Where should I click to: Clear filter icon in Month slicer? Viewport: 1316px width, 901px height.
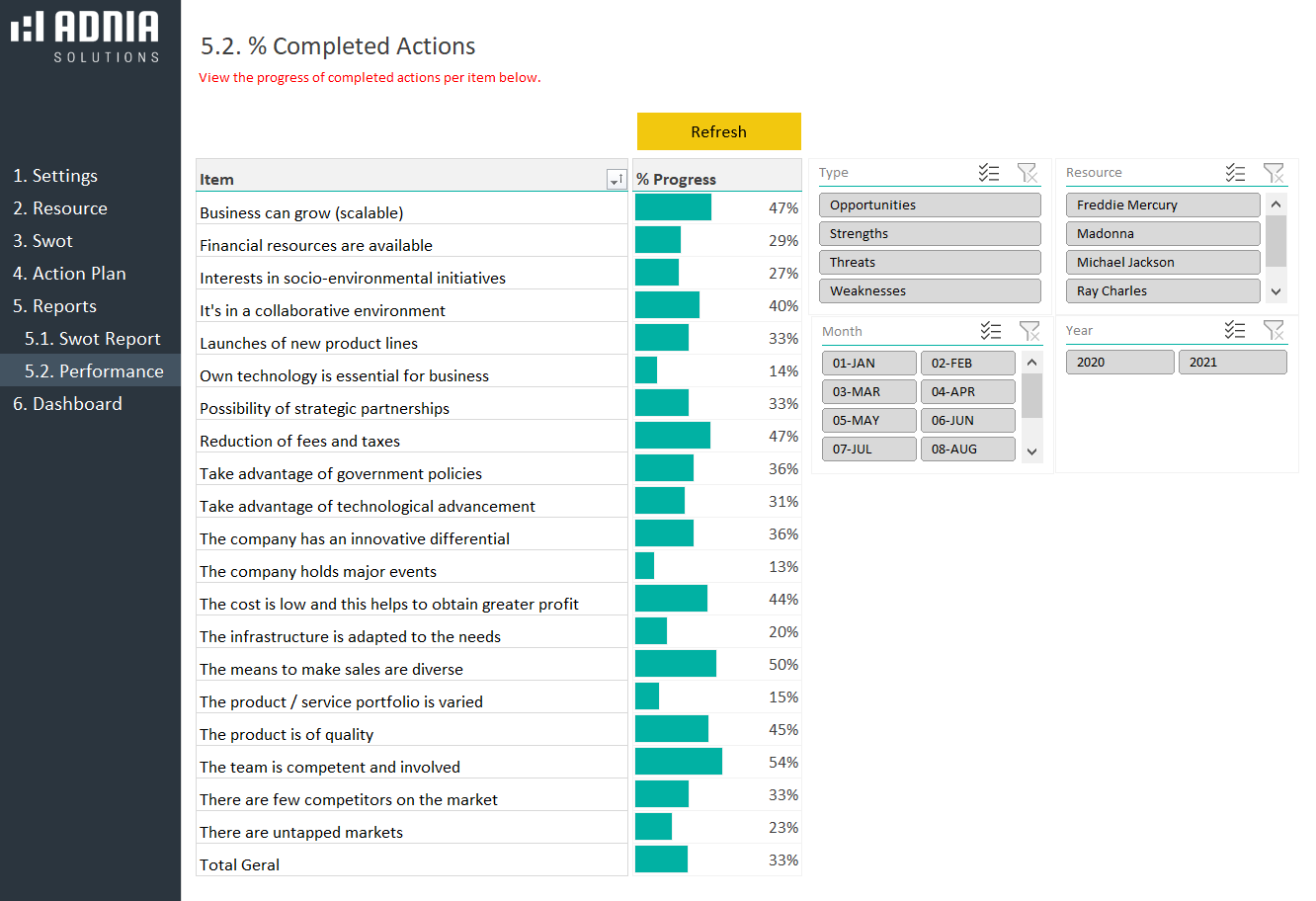[1029, 331]
